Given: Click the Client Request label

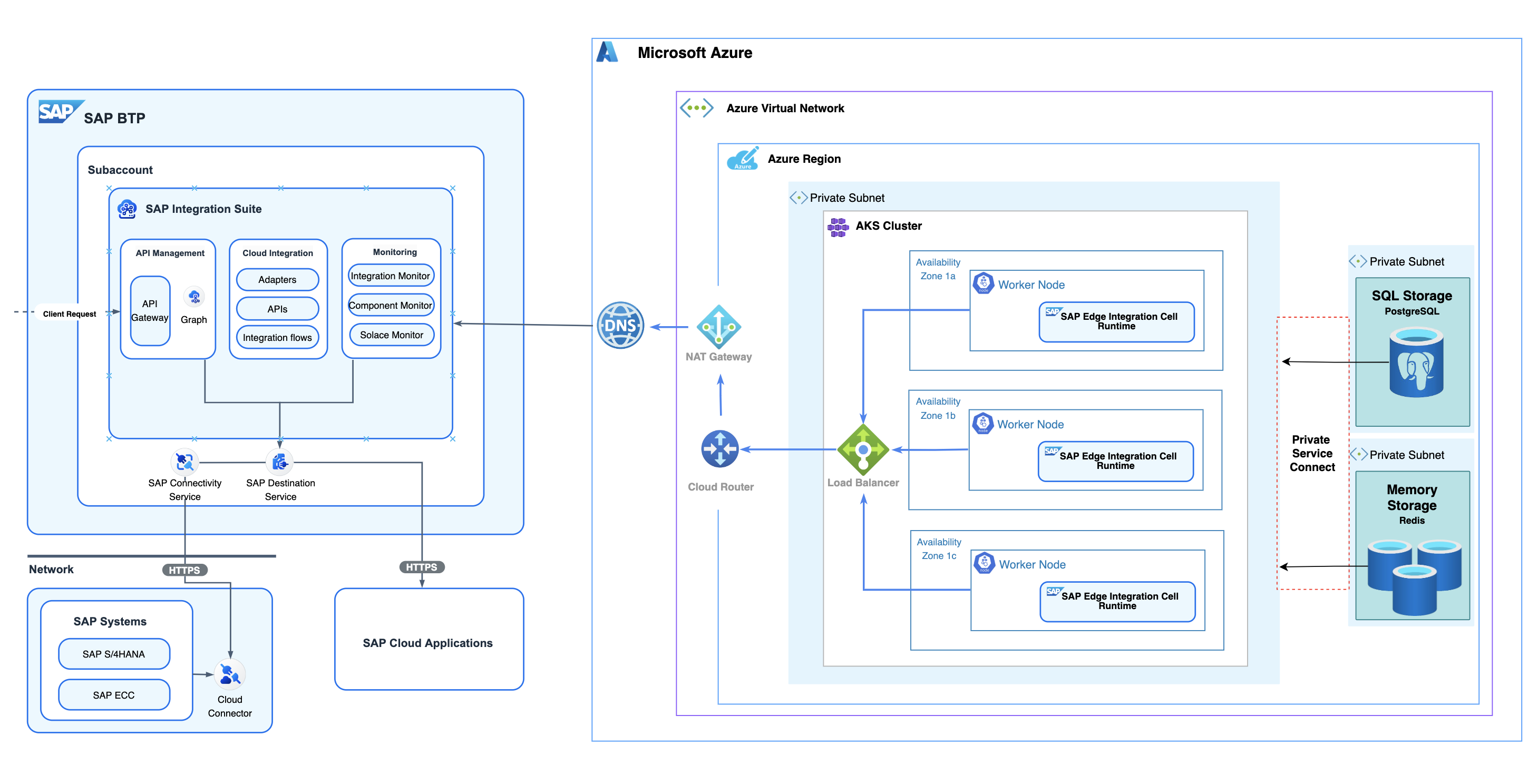Looking at the screenshot, I should click(69, 314).
